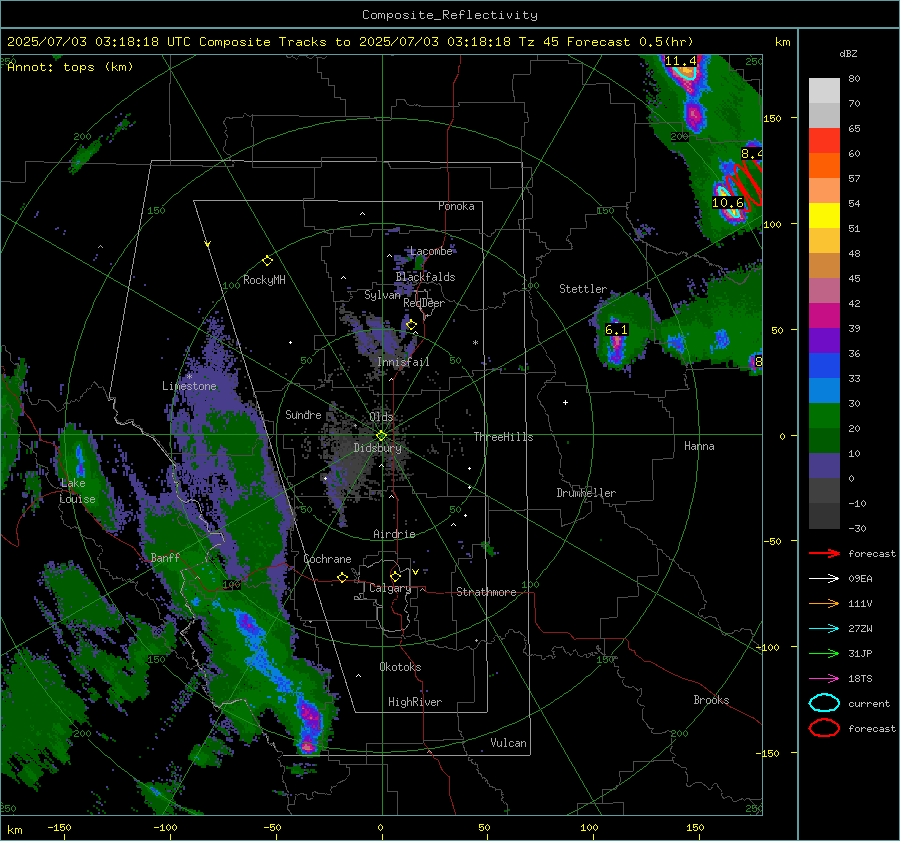Click the white 09EA arrow legend icon

click(x=824, y=578)
